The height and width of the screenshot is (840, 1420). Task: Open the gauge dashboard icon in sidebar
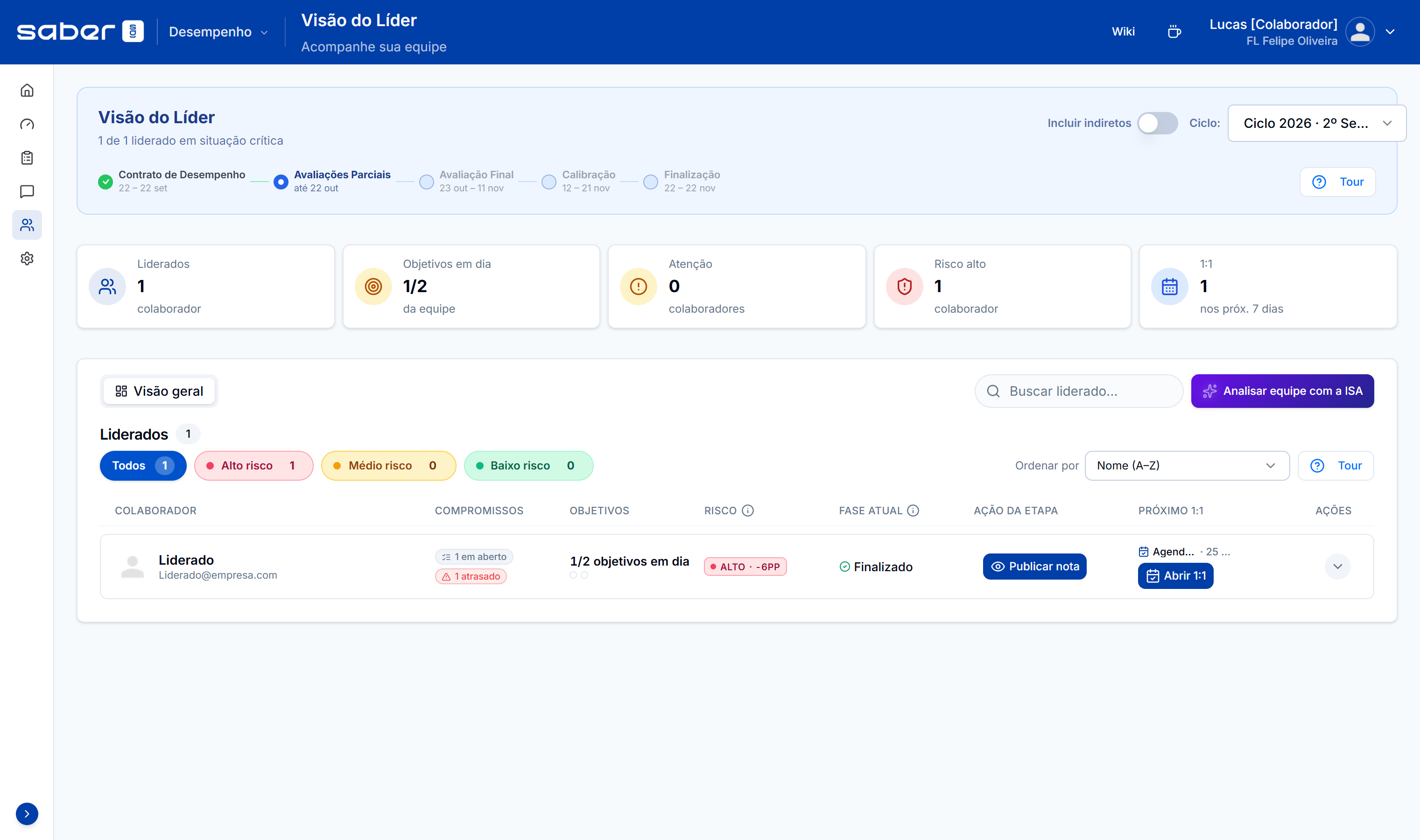coord(27,124)
